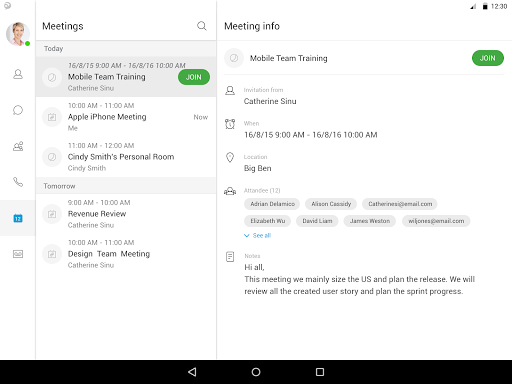The height and width of the screenshot is (384, 512).
Task: Tap the James Weston attendee chip
Action: tap(370, 221)
